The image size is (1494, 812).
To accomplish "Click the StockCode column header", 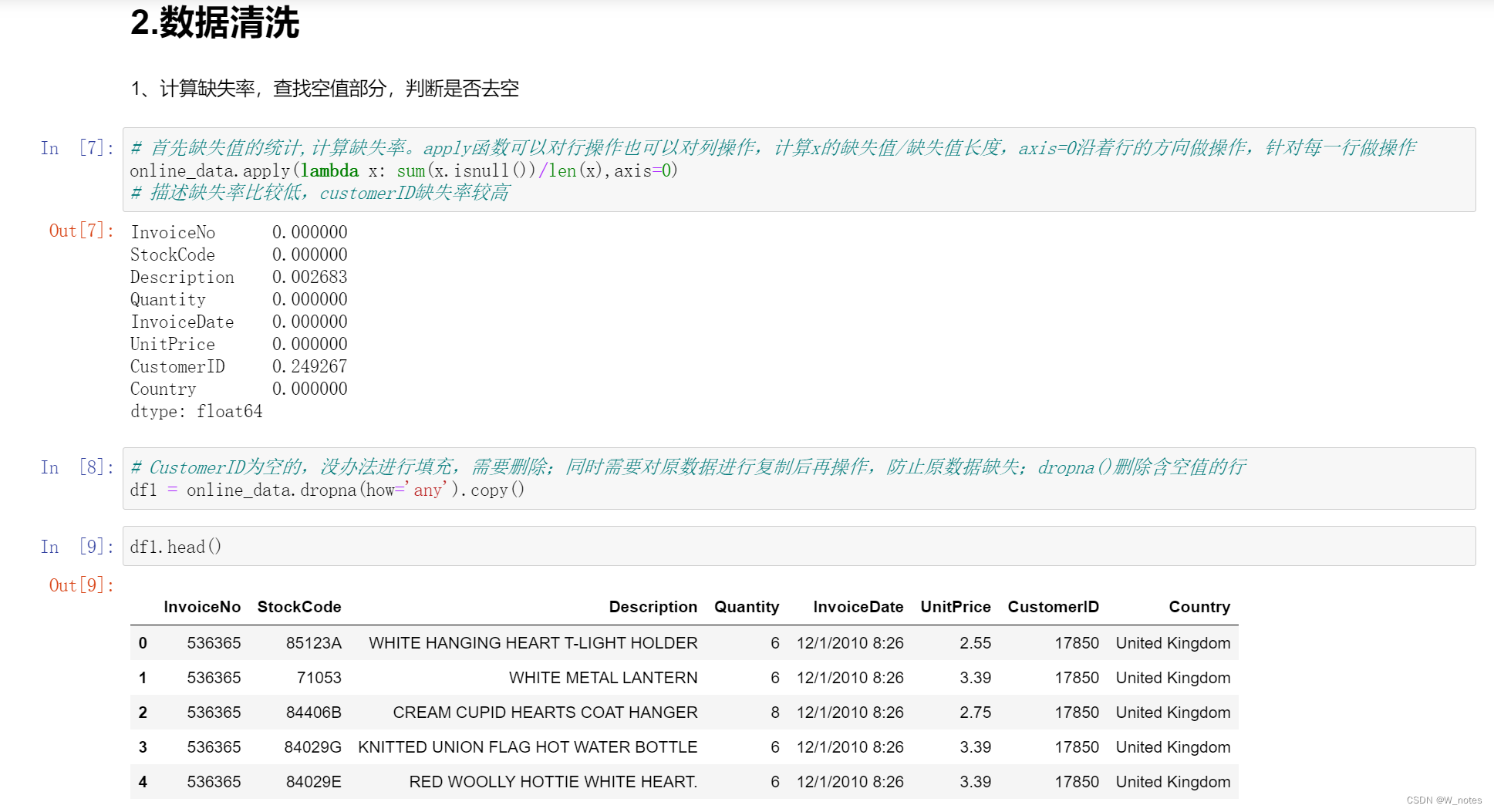I will [299, 607].
